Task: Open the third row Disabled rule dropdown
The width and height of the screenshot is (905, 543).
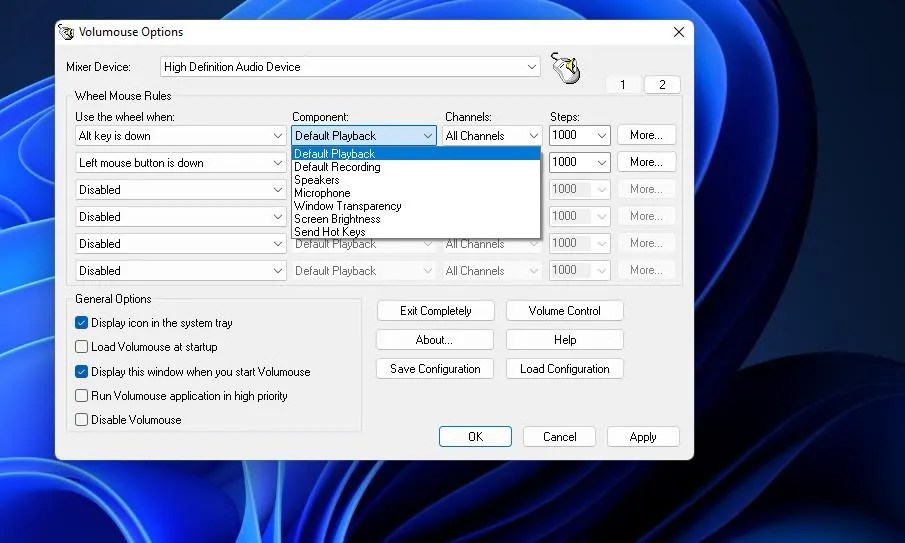Action: tap(181, 190)
